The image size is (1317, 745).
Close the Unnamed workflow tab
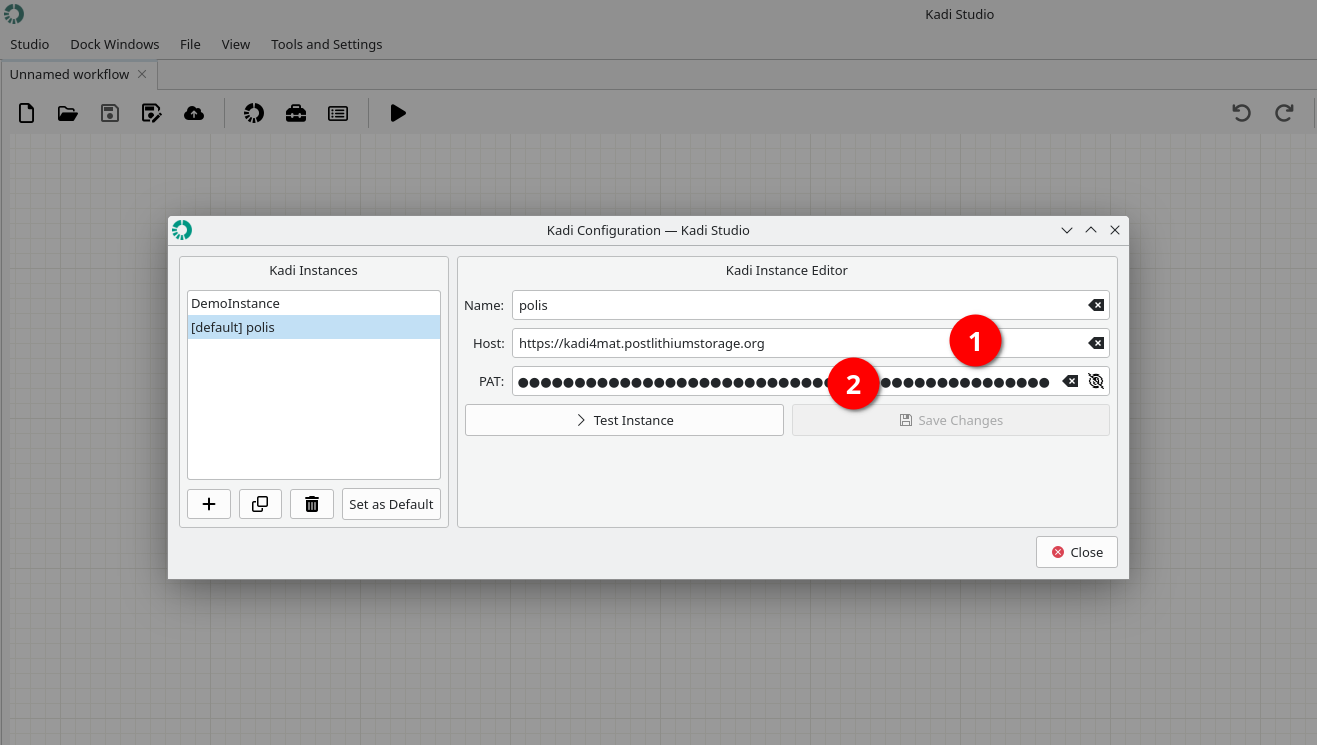[142, 74]
